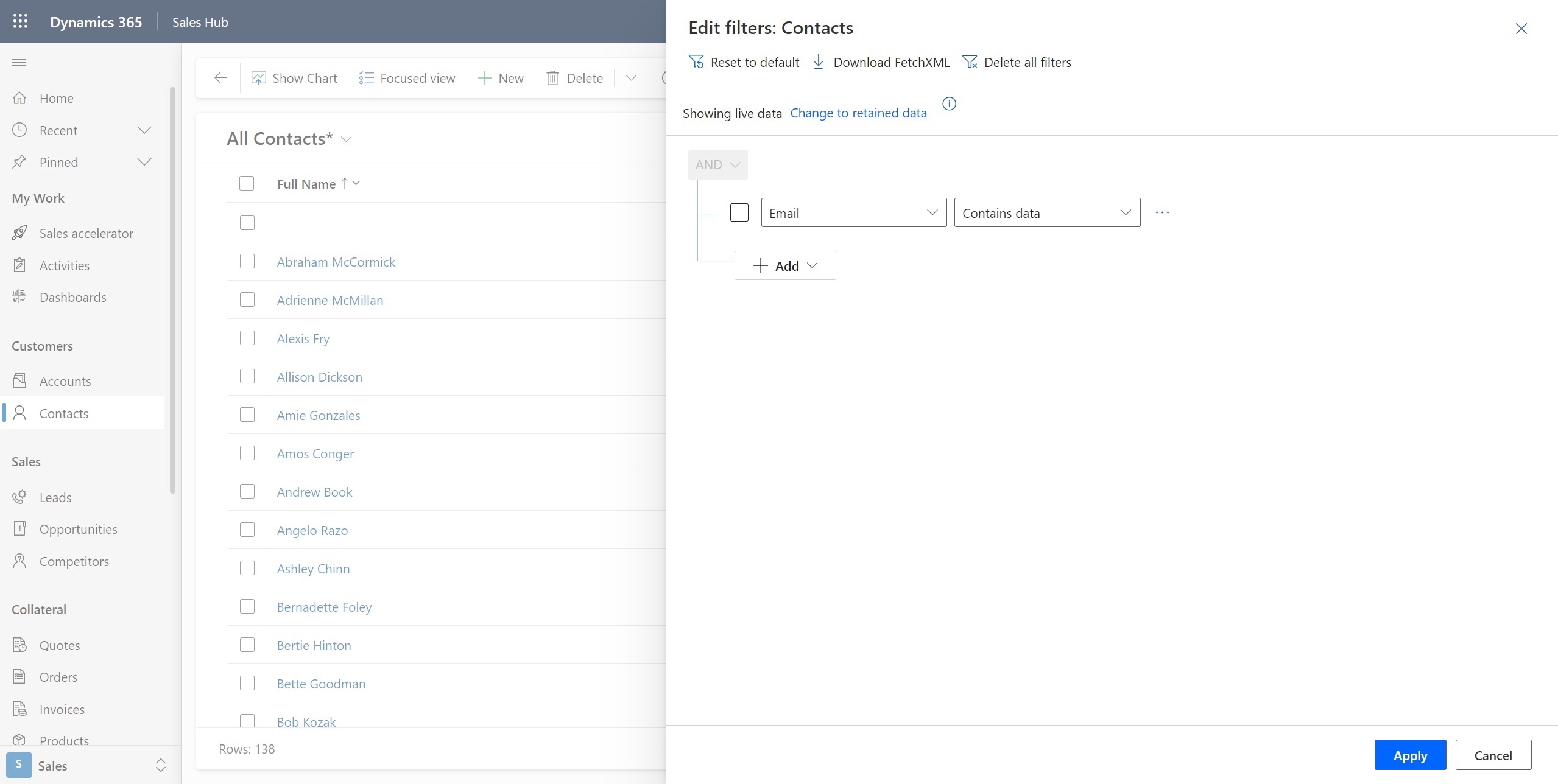Click the Leads phone icon
This screenshot has width=1558, height=784.
(x=19, y=497)
